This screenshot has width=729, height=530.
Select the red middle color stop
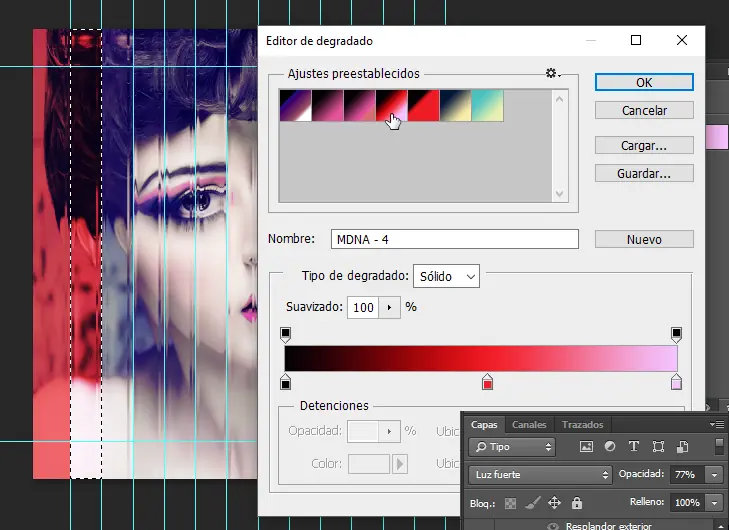tap(488, 383)
